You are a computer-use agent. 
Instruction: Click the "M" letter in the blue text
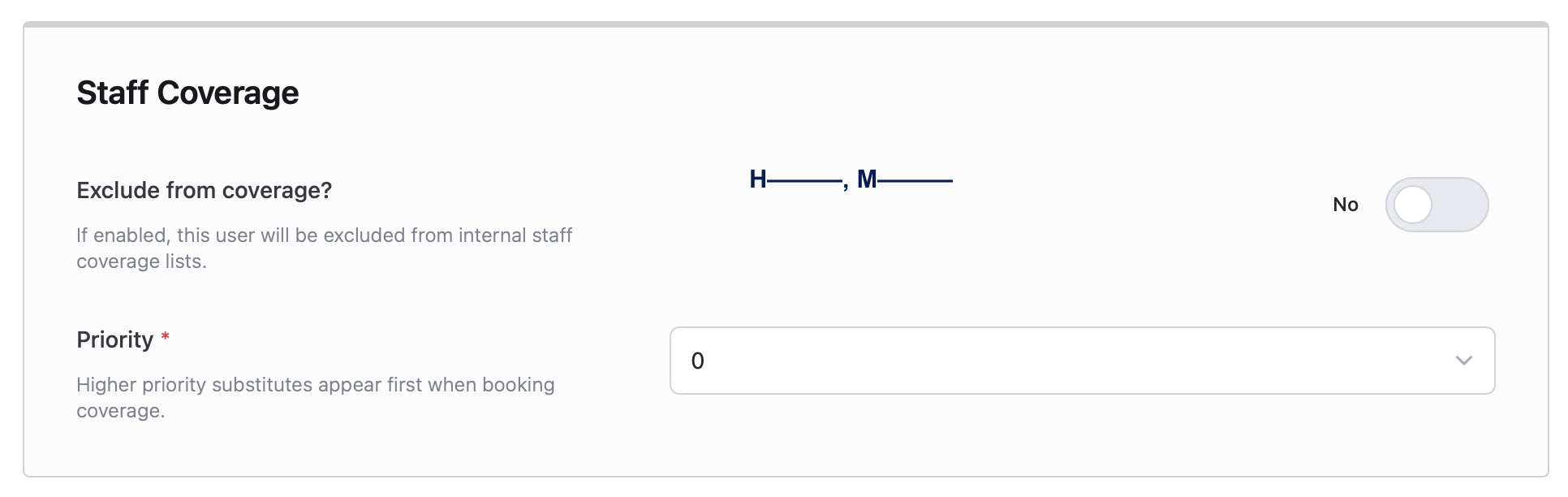tap(866, 179)
